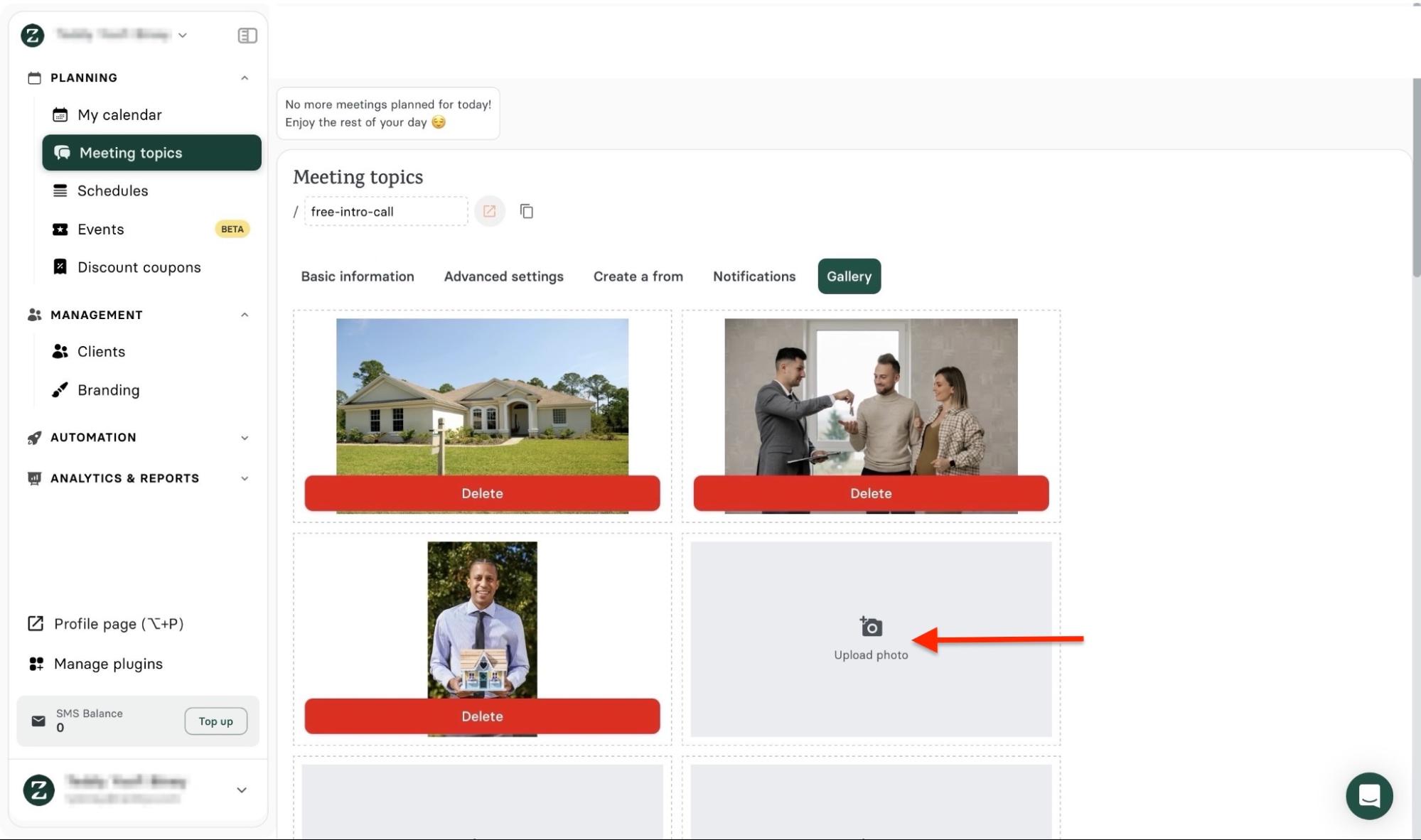Switch to the Basic information tab
Image resolution: width=1421 pixels, height=840 pixels.
[358, 276]
